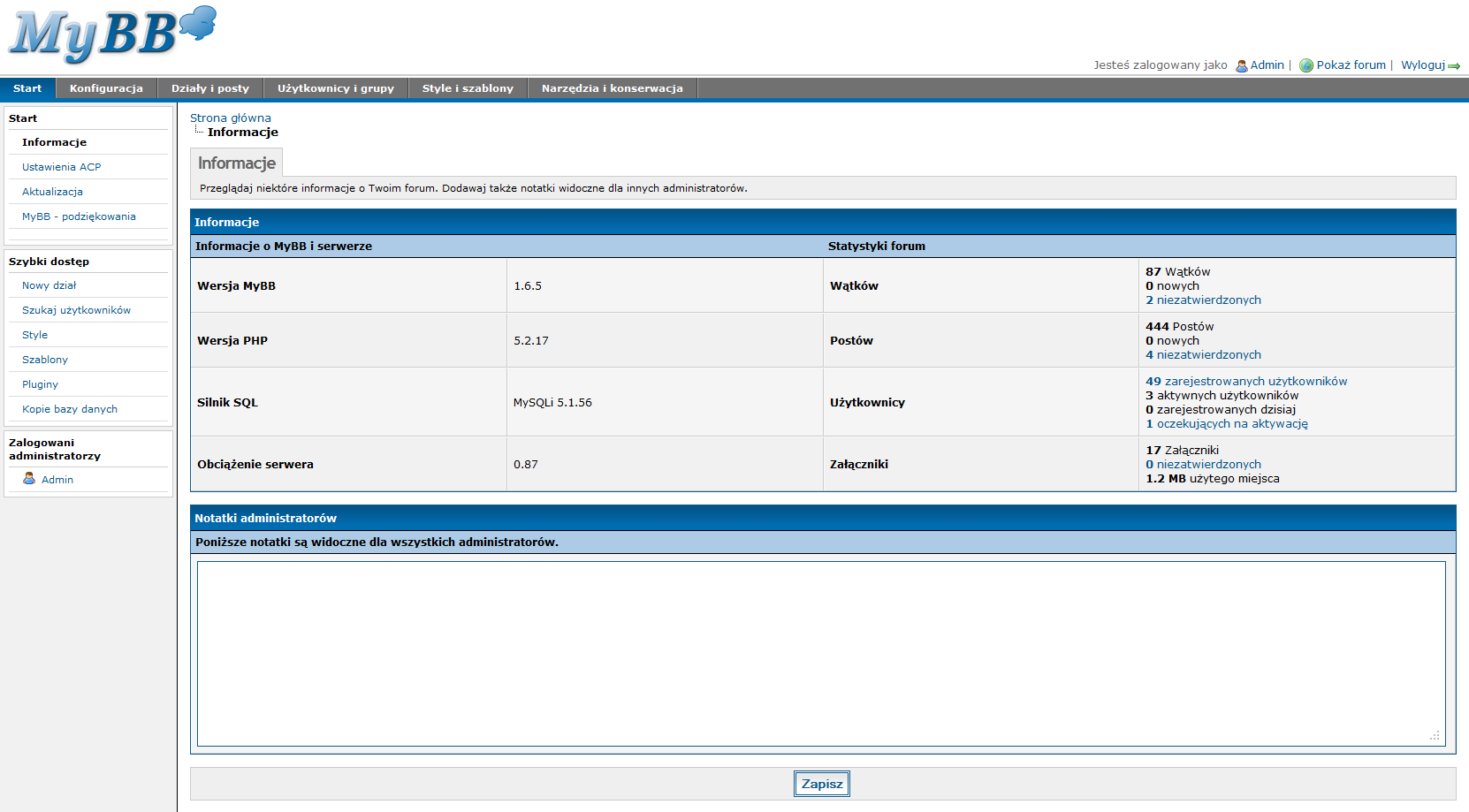Click Strona główna breadcrumb link
Screen dimensions: 1469x812
pyautogui.click(x=231, y=118)
